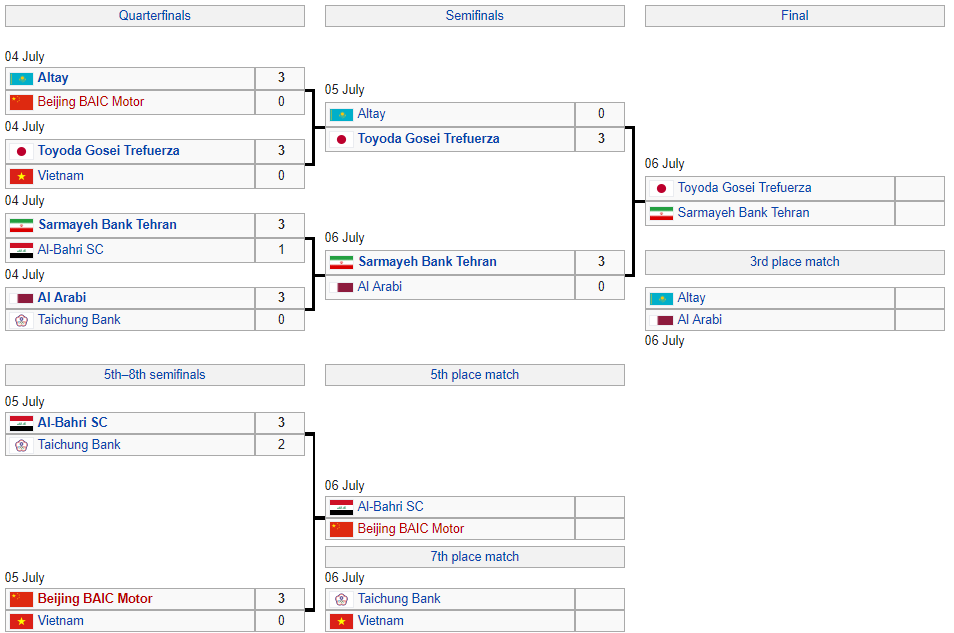Open Al Arabi link in 3rd place match
This screenshot has width=954, height=633.
[x=700, y=320]
